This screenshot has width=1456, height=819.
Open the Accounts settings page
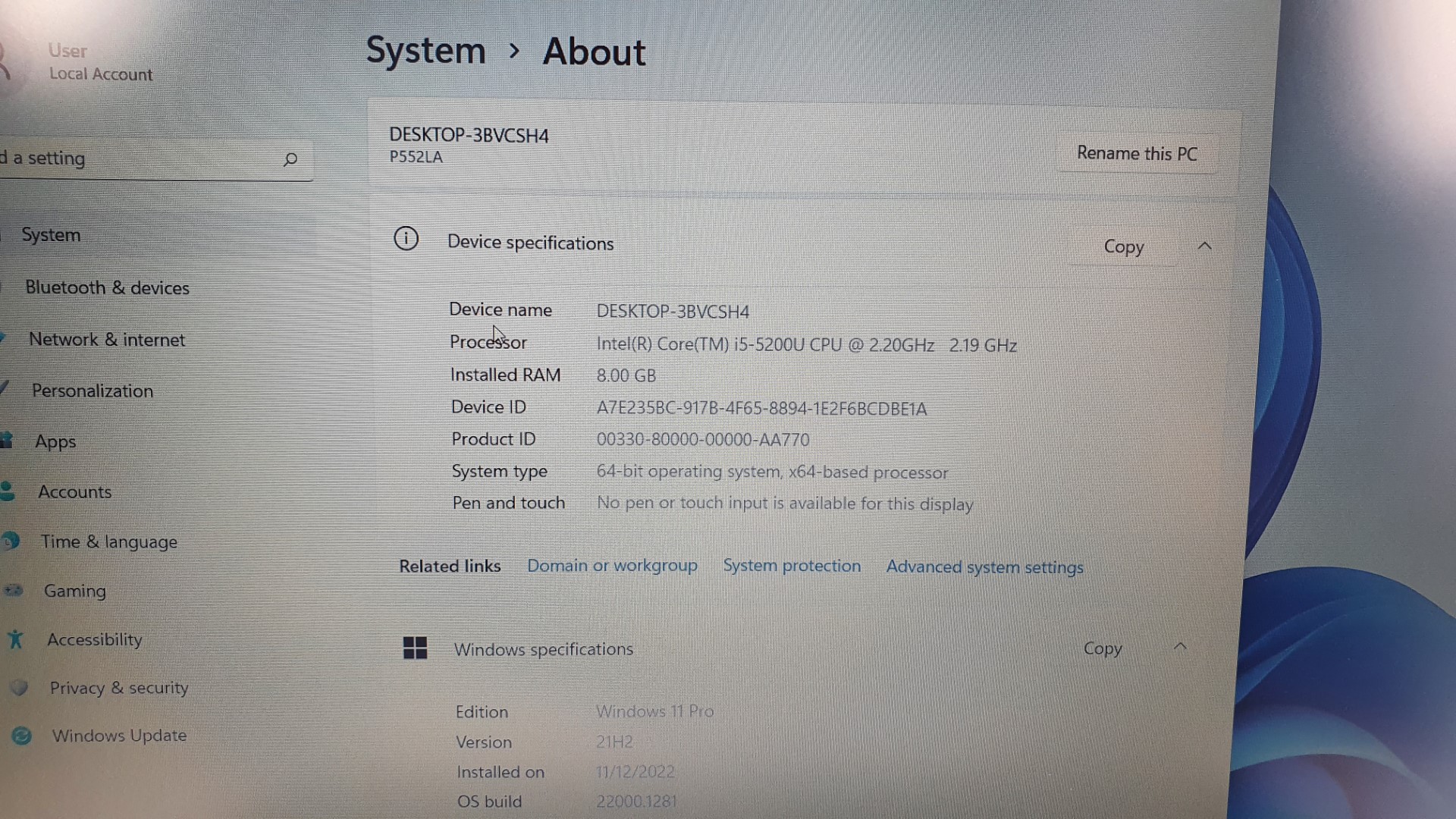[74, 491]
